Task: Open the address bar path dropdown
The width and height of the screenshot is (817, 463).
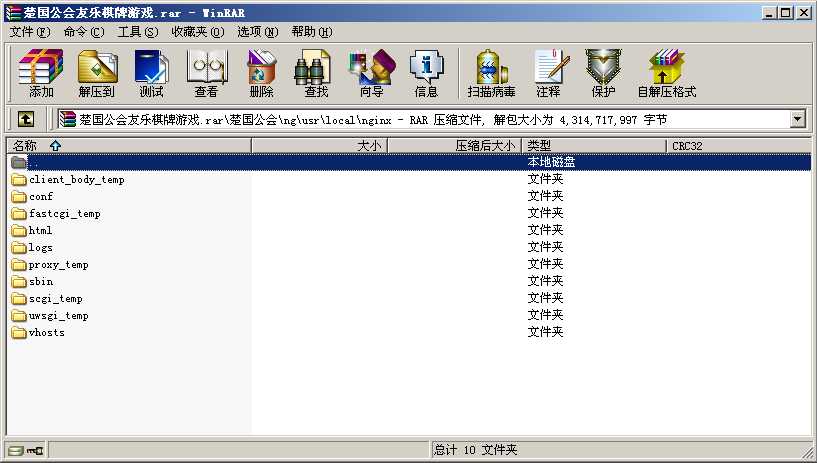Action: [x=797, y=119]
